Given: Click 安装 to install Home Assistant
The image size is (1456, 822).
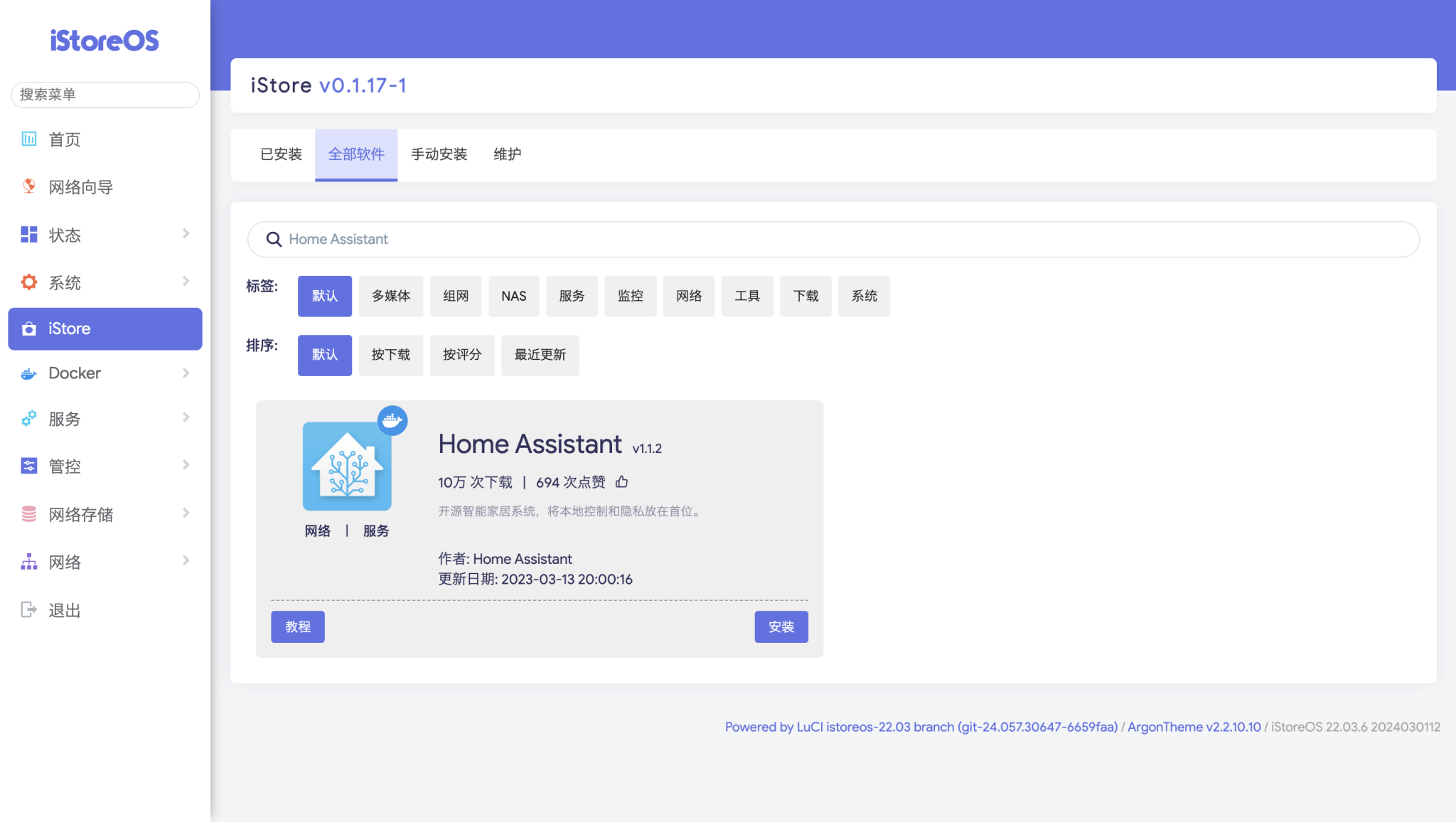Looking at the screenshot, I should (x=781, y=626).
